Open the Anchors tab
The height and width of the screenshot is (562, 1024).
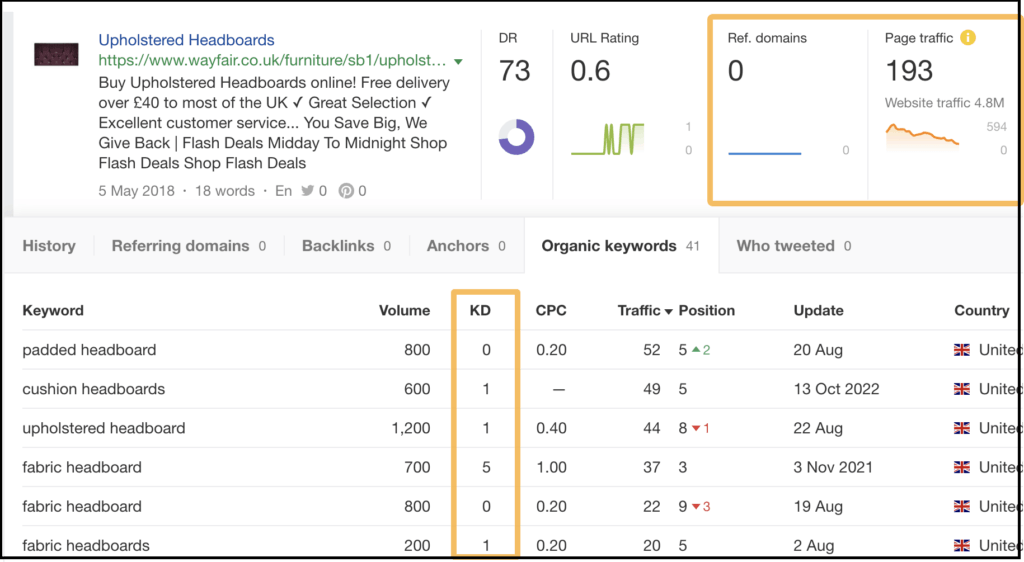pos(466,246)
